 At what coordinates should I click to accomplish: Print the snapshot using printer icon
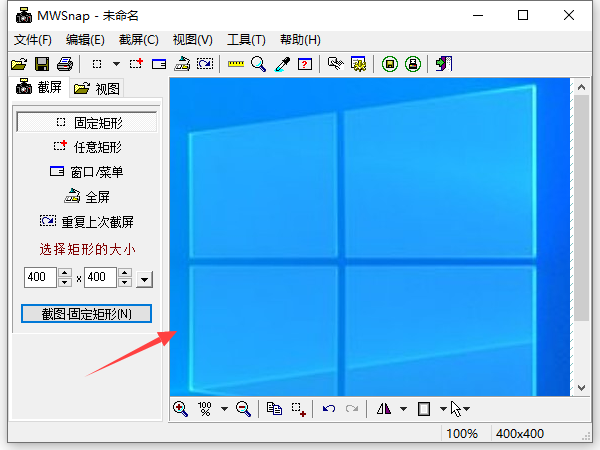coord(65,64)
